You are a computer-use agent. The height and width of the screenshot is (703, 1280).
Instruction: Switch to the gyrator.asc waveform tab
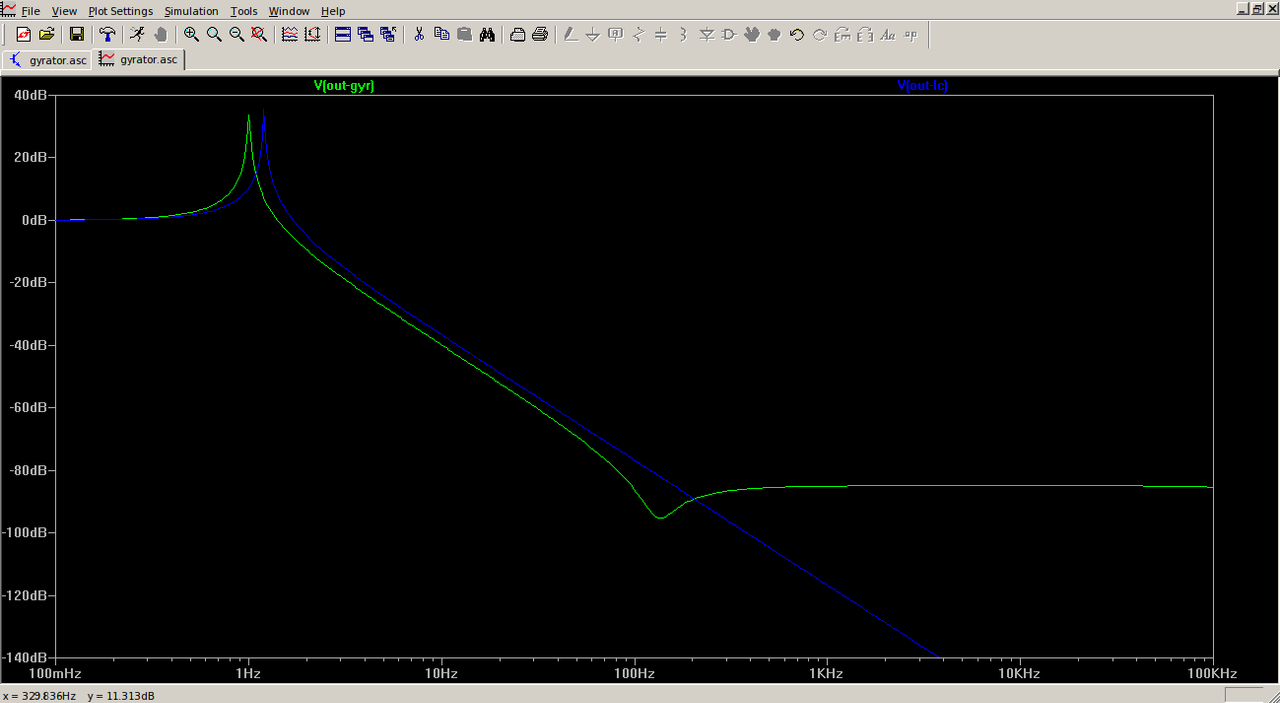tap(140, 59)
